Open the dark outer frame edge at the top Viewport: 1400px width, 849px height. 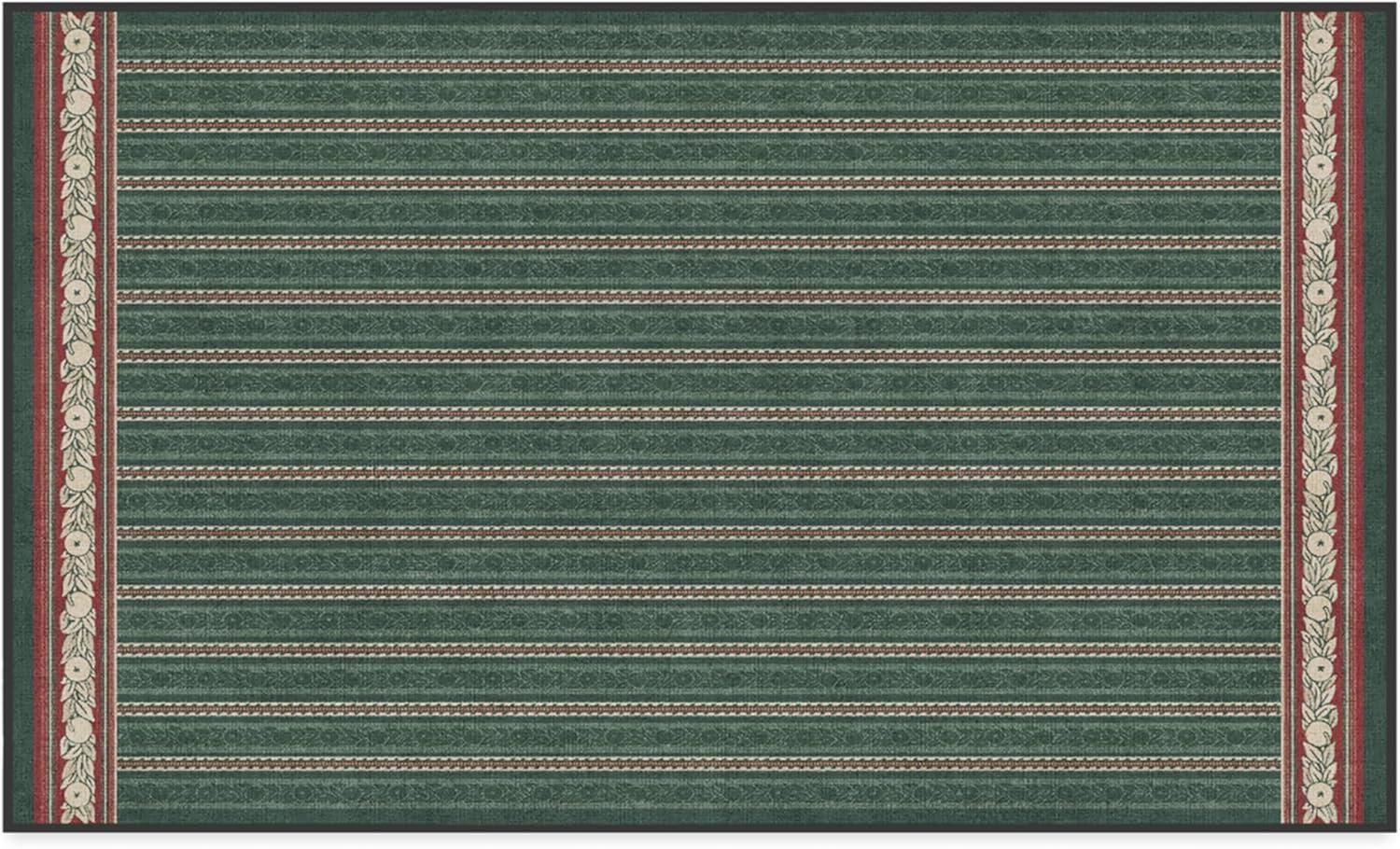[x=700, y=7]
